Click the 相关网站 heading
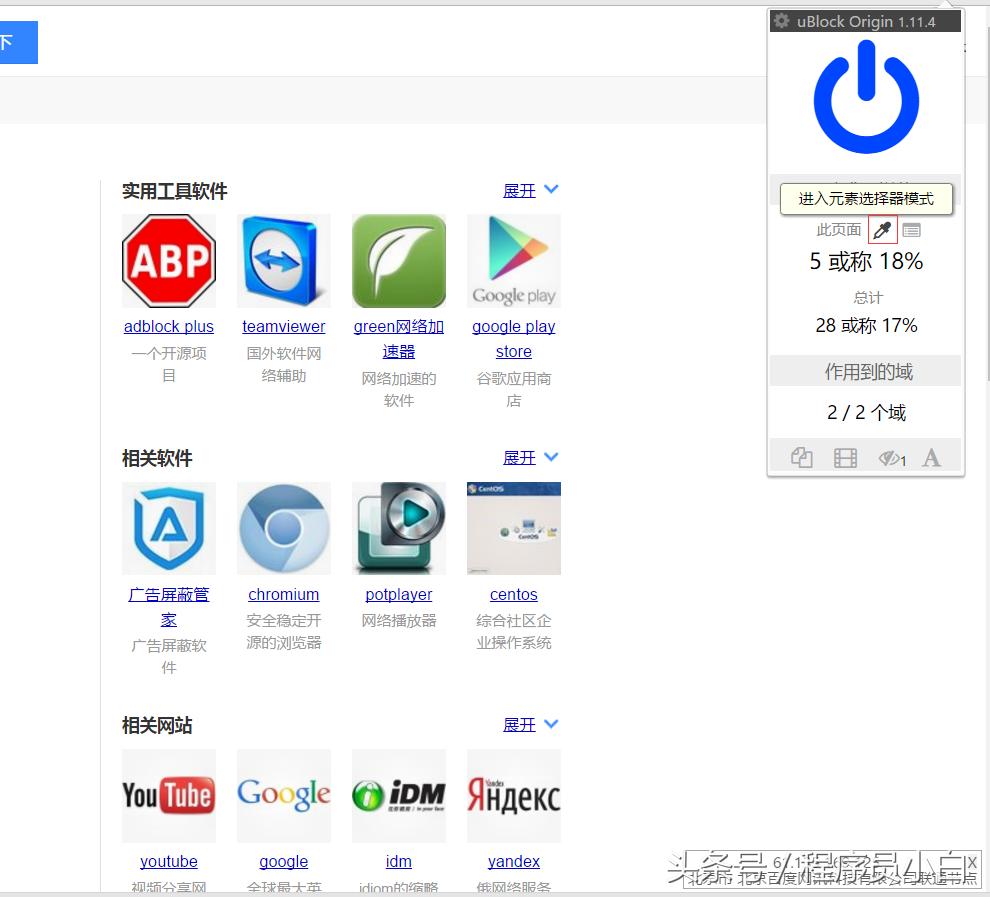 157,725
